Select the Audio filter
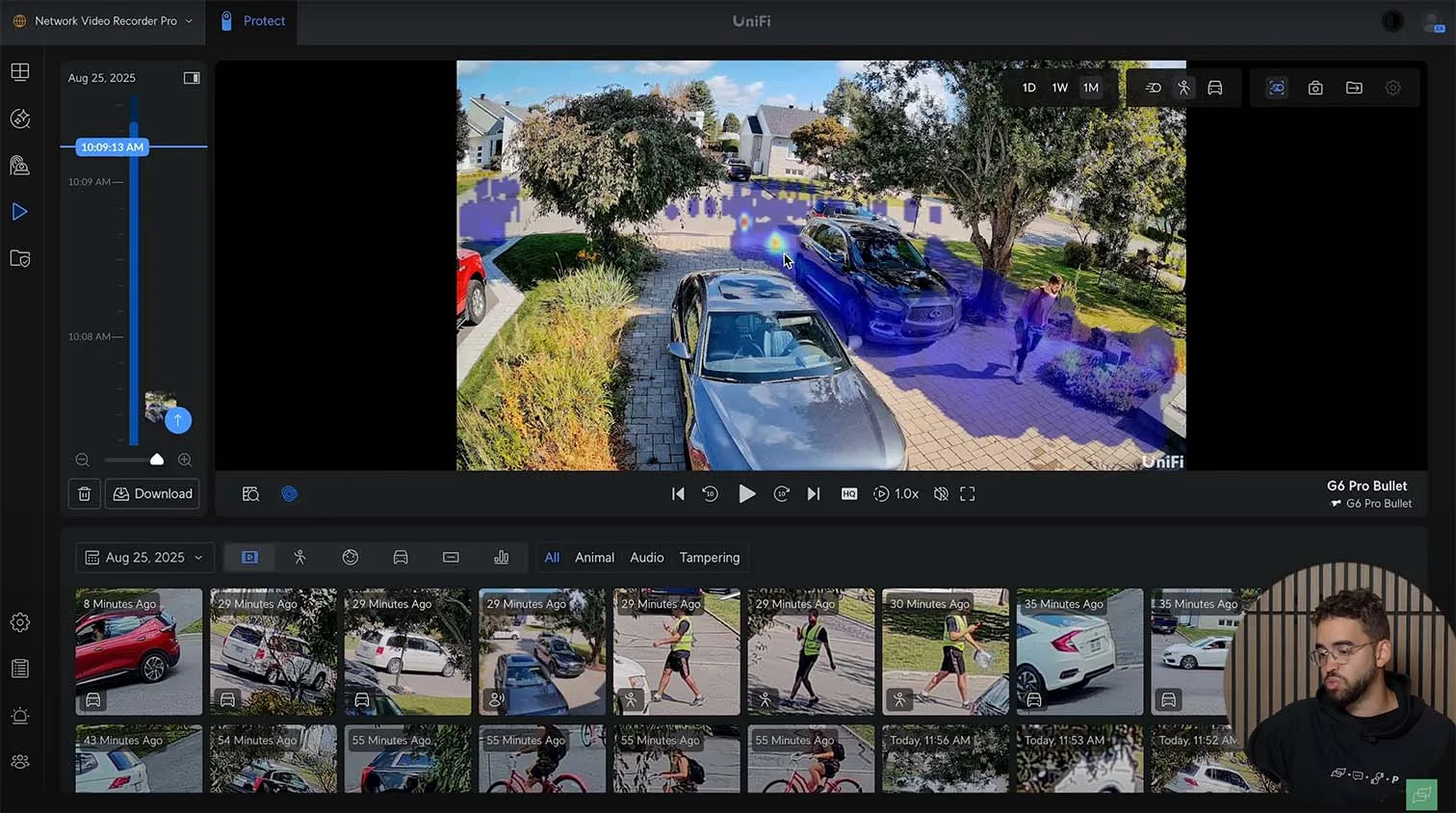The image size is (1456, 813). coord(647,558)
